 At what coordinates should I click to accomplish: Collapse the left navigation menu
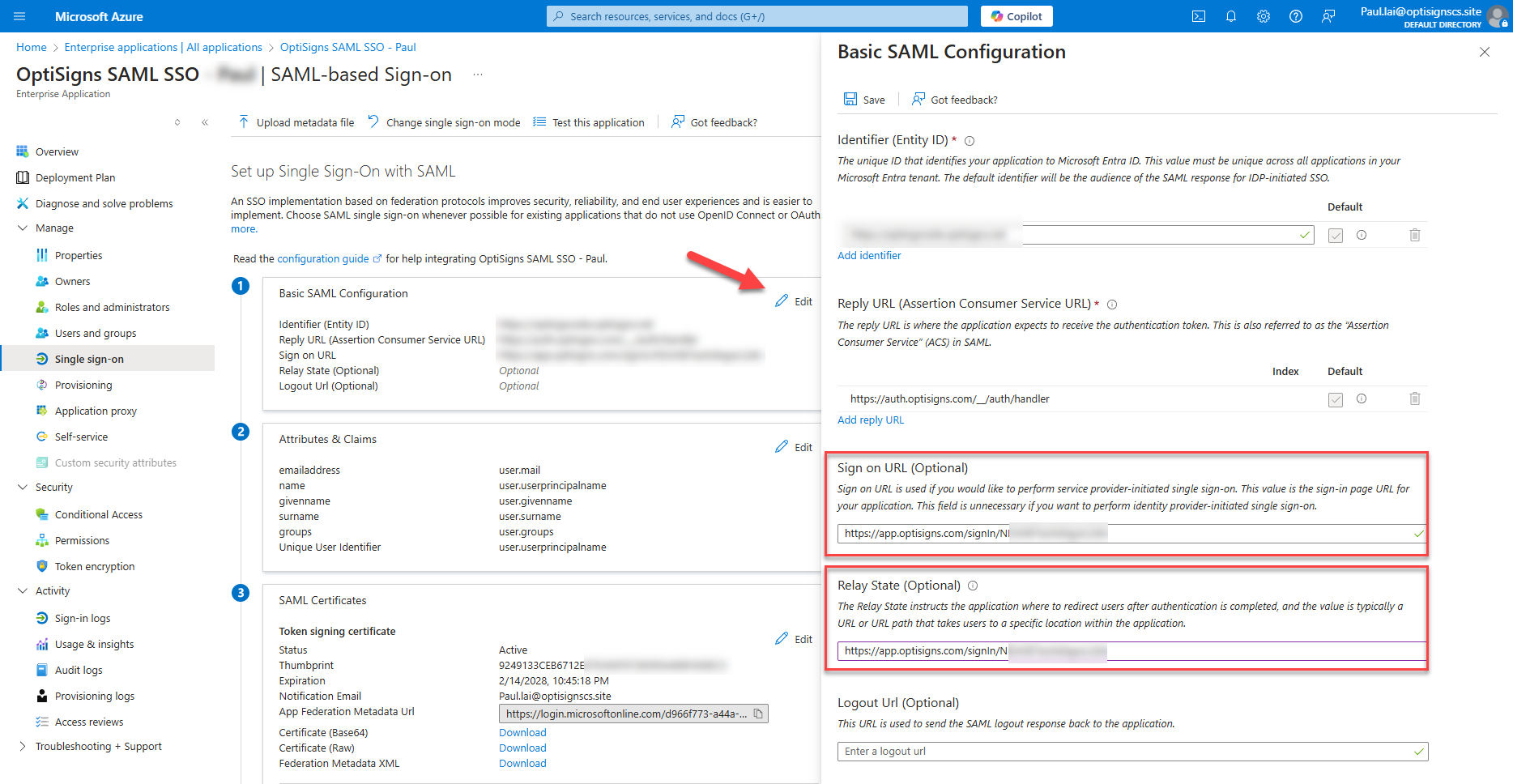pyautogui.click(x=205, y=122)
